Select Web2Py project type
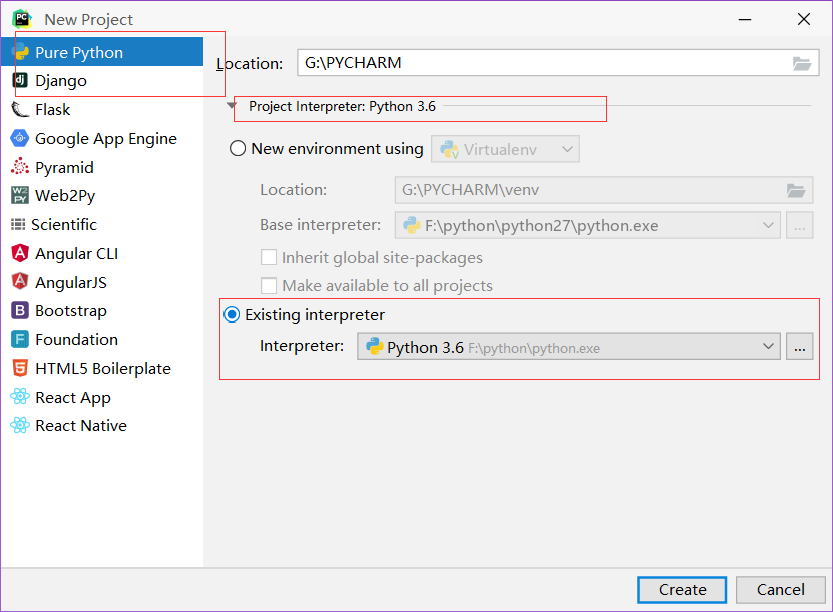 point(102,196)
